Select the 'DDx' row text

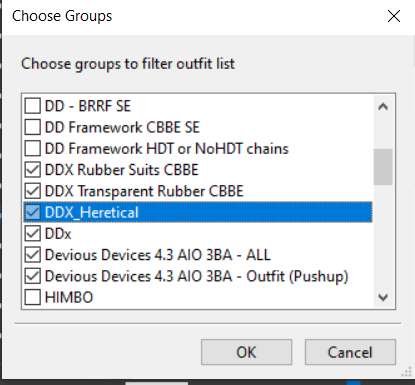(x=58, y=234)
